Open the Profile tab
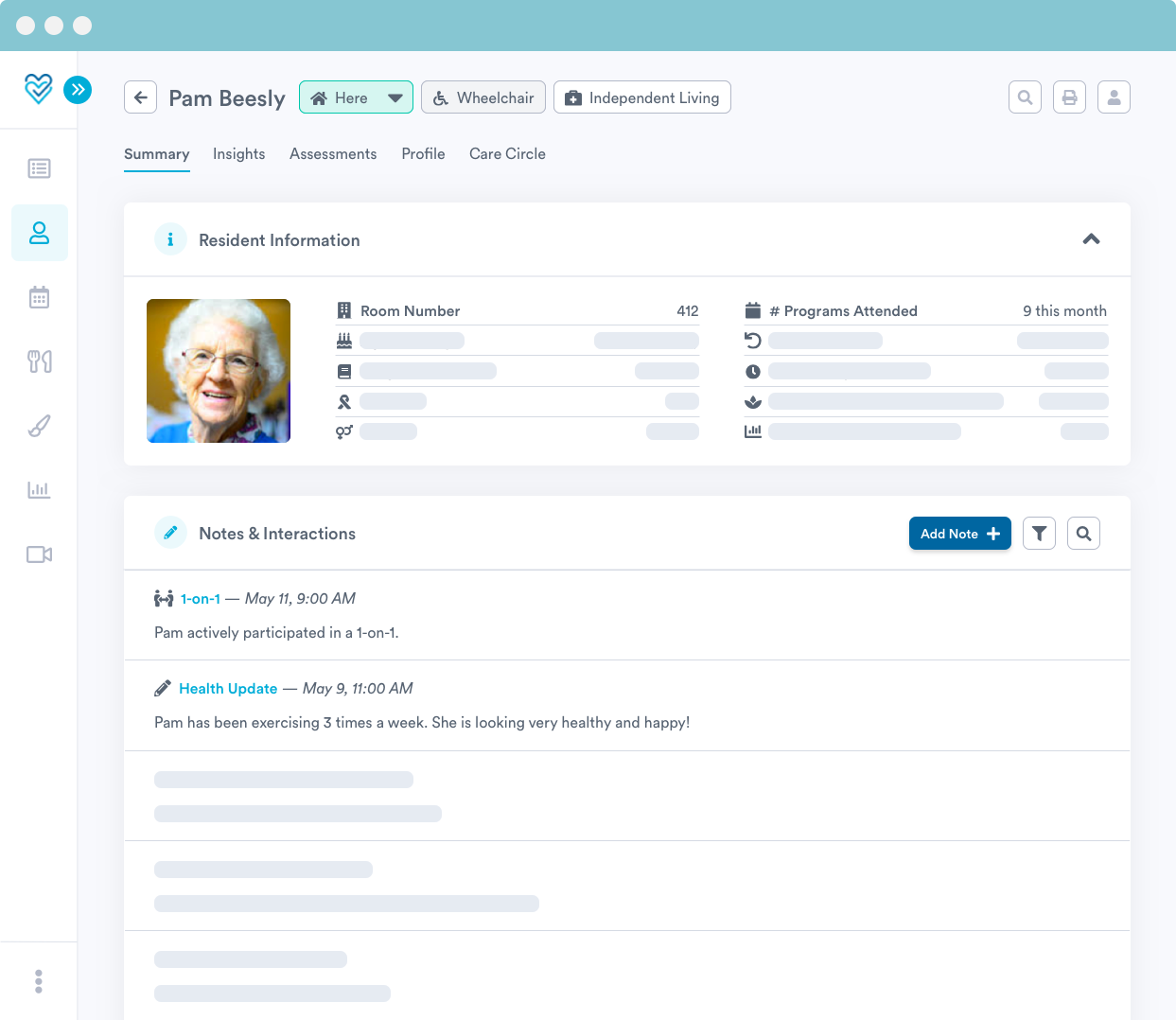Image resolution: width=1176 pixels, height=1020 pixels. [423, 154]
